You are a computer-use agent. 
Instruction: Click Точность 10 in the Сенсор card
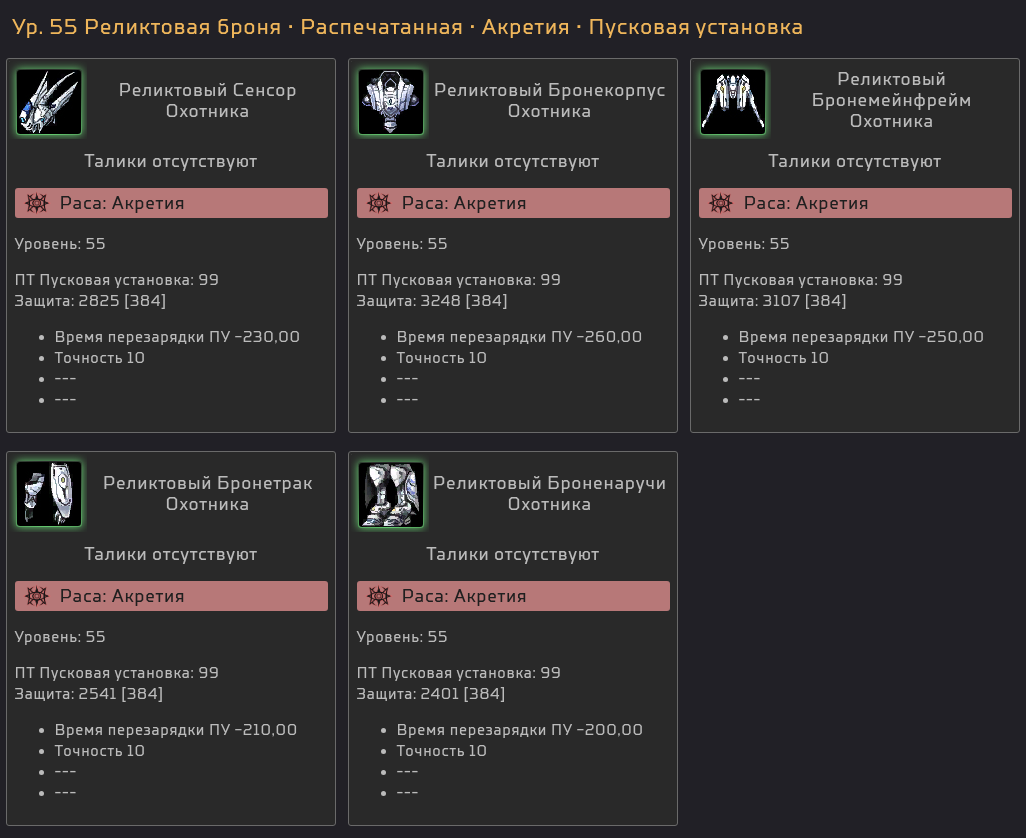99,358
